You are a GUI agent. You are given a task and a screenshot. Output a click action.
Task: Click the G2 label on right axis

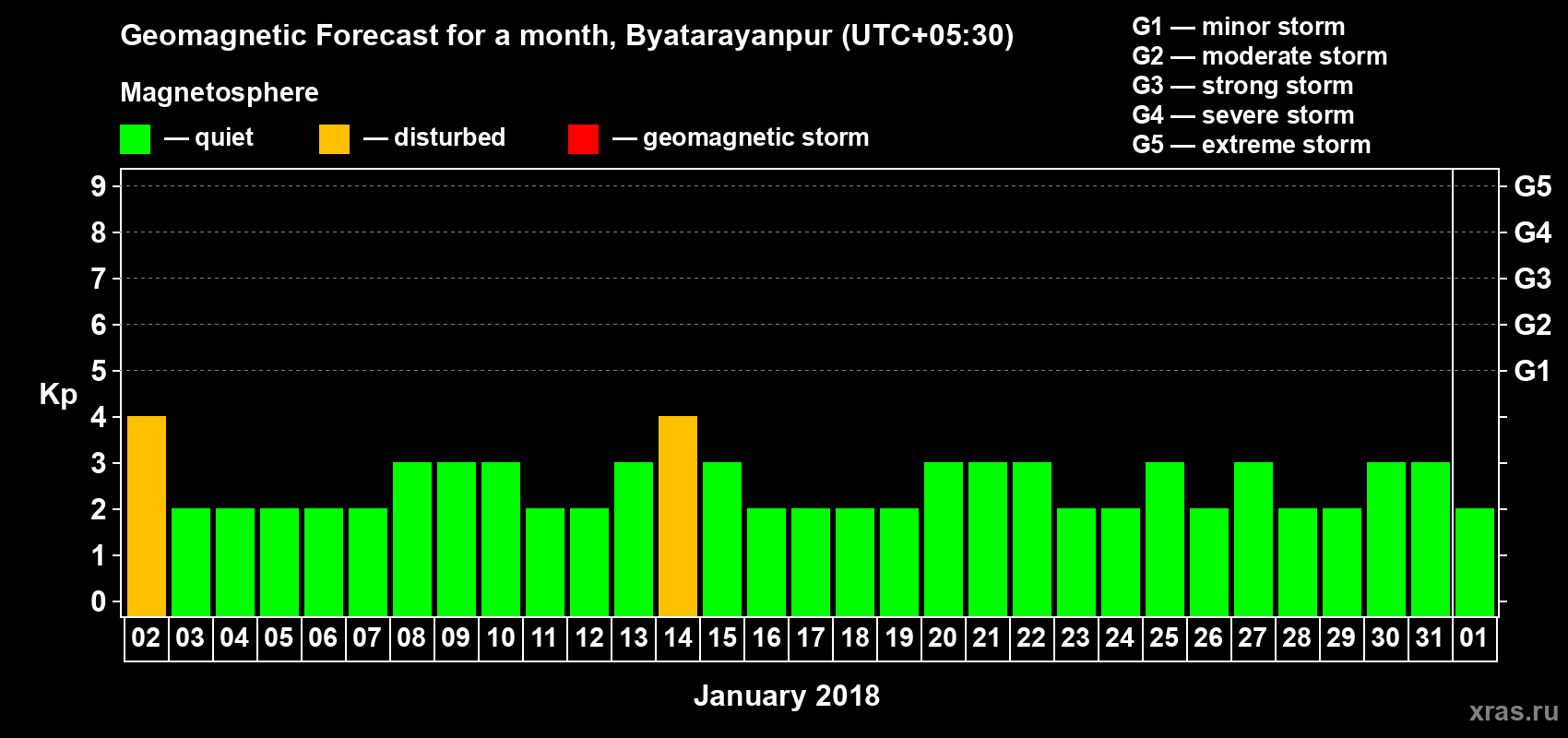coord(1533,325)
